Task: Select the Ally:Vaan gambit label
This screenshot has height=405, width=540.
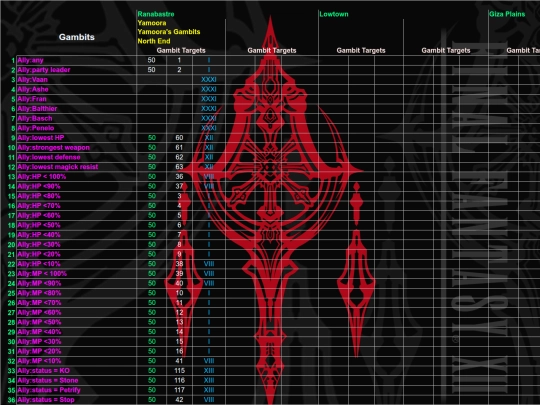Action: click(32, 80)
